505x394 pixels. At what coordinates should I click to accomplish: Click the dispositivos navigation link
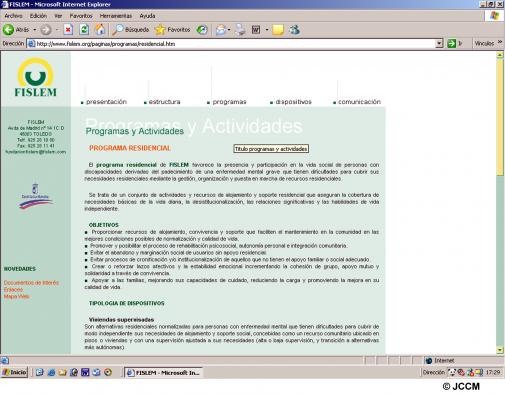293,102
